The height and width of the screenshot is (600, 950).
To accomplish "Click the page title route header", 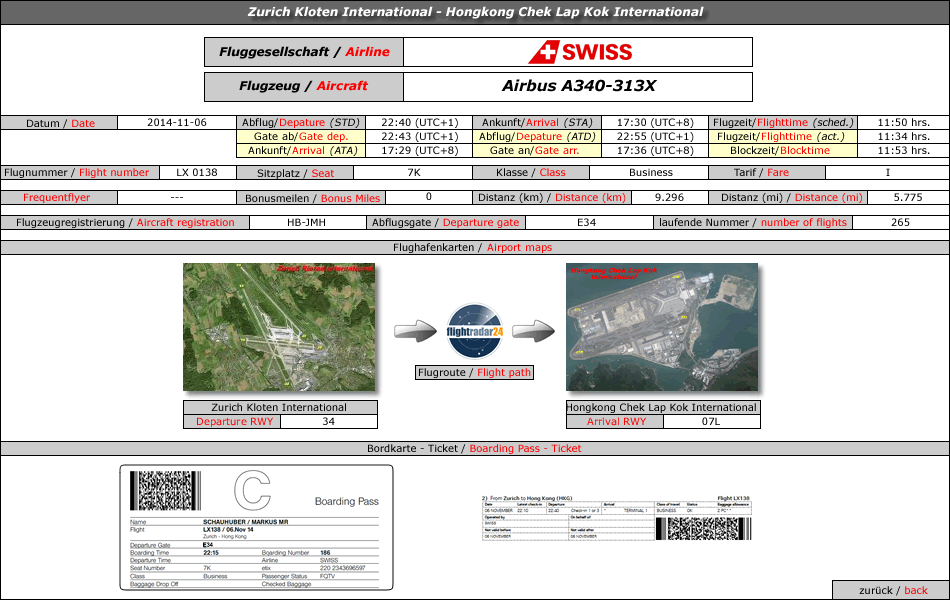I will pos(475,12).
